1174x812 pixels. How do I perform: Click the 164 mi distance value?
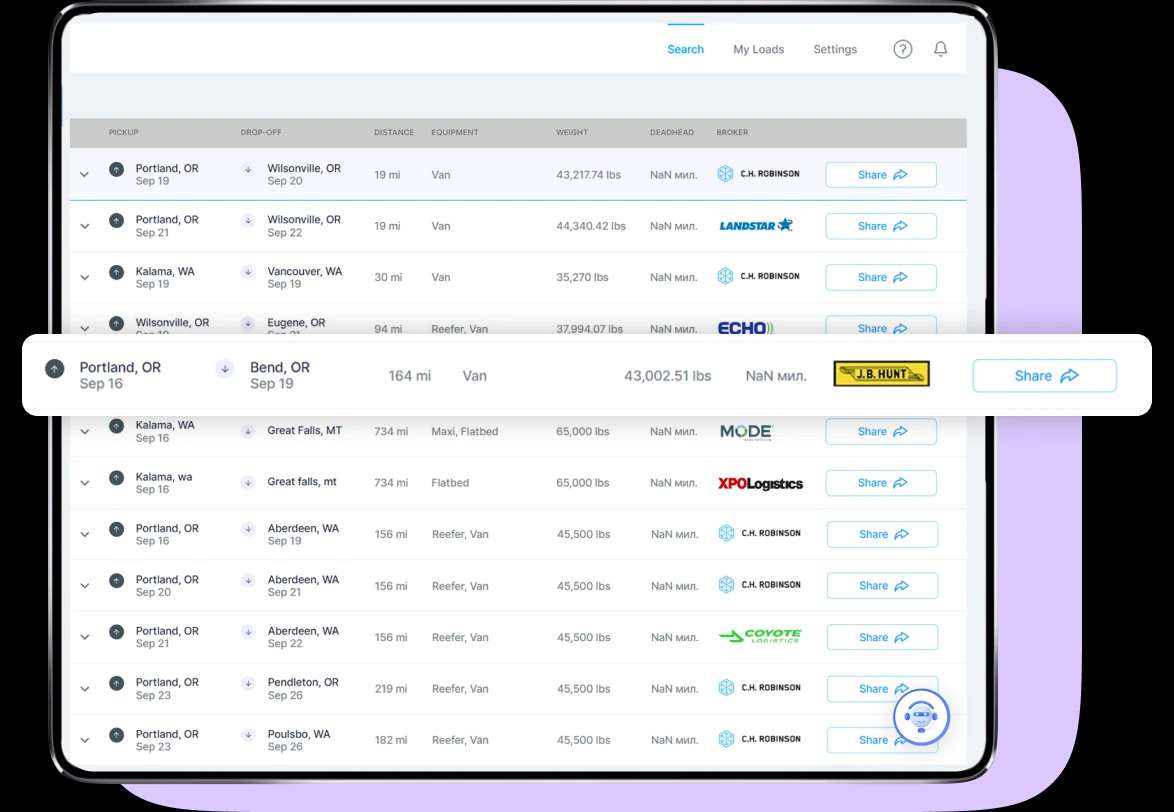click(410, 376)
